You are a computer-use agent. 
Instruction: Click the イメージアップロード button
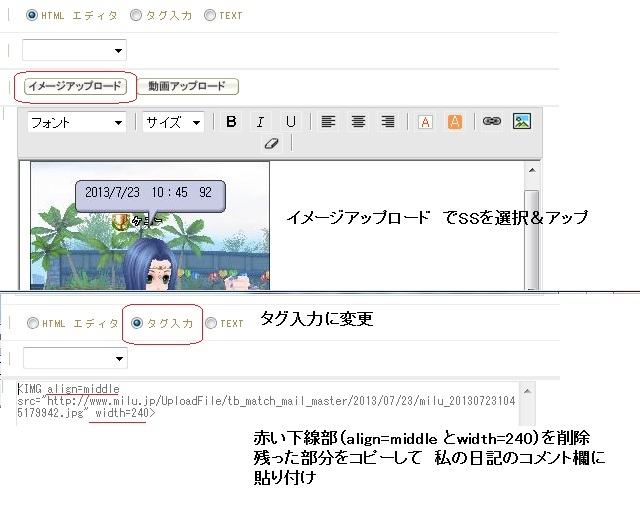(x=75, y=86)
